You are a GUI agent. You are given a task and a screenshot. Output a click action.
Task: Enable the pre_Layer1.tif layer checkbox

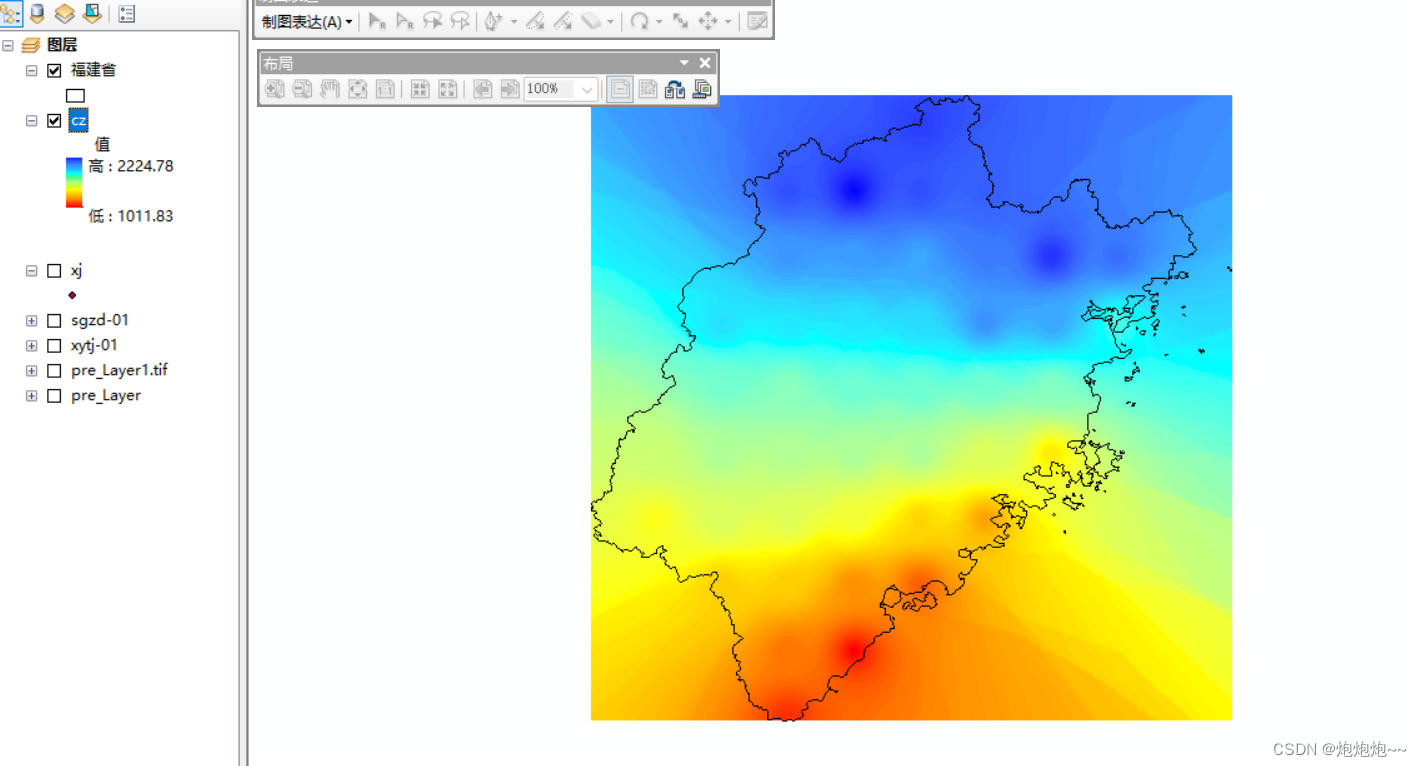pyautogui.click(x=54, y=370)
